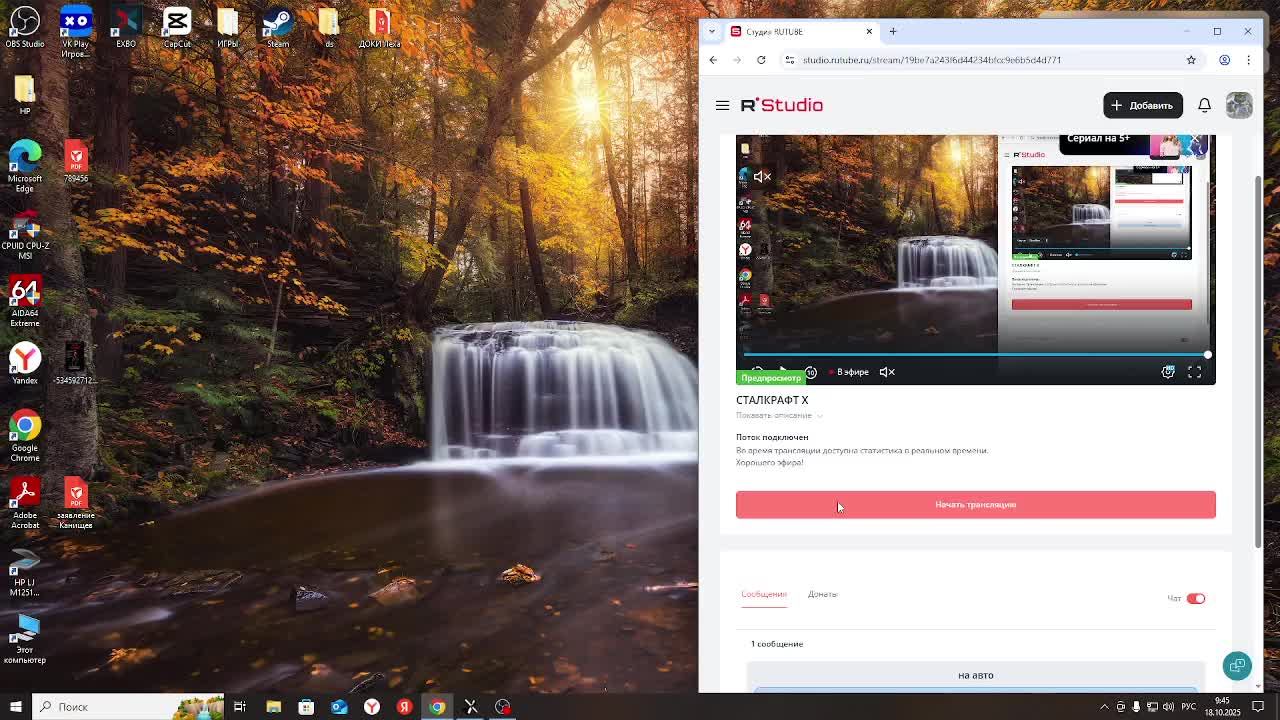Open the tab search dropdown in Chrome

711,31
